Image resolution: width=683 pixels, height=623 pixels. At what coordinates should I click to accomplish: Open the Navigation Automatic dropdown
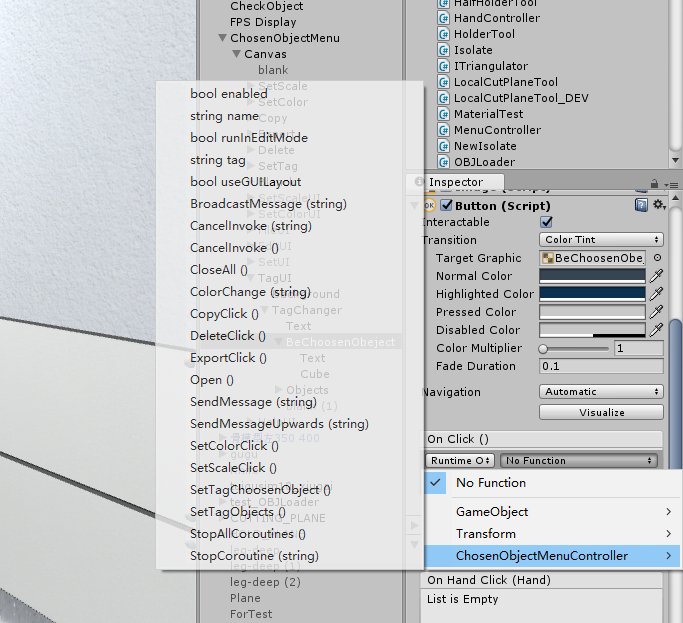pos(601,392)
